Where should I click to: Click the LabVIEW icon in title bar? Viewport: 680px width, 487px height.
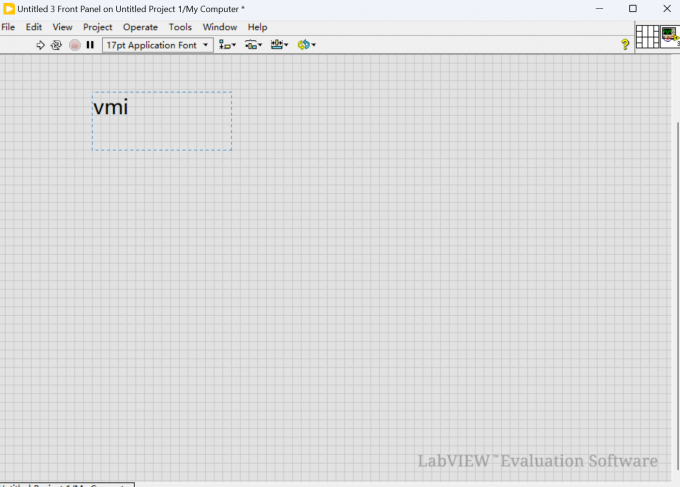pyautogui.click(x=9, y=9)
